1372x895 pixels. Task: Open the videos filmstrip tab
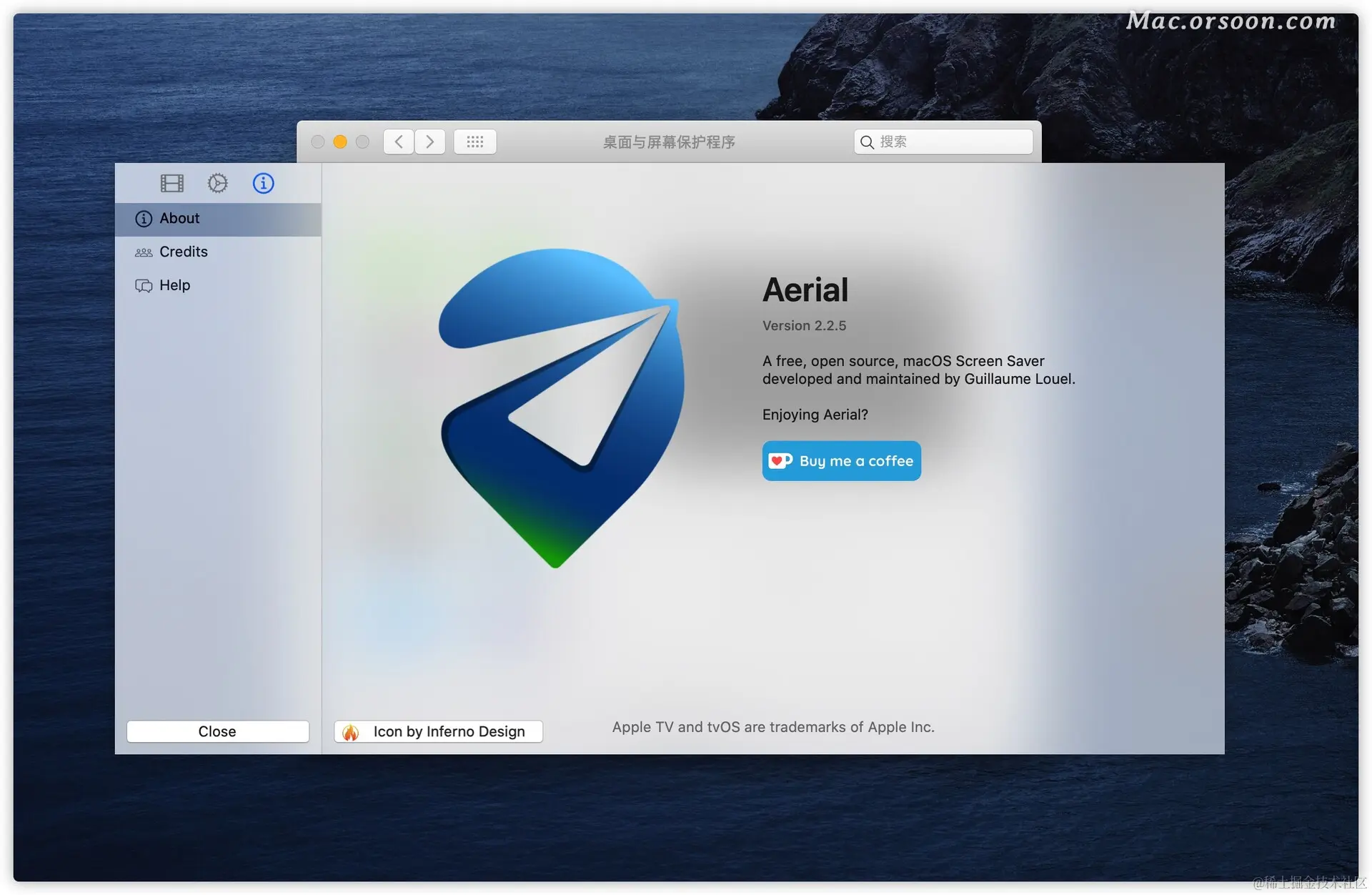[171, 184]
